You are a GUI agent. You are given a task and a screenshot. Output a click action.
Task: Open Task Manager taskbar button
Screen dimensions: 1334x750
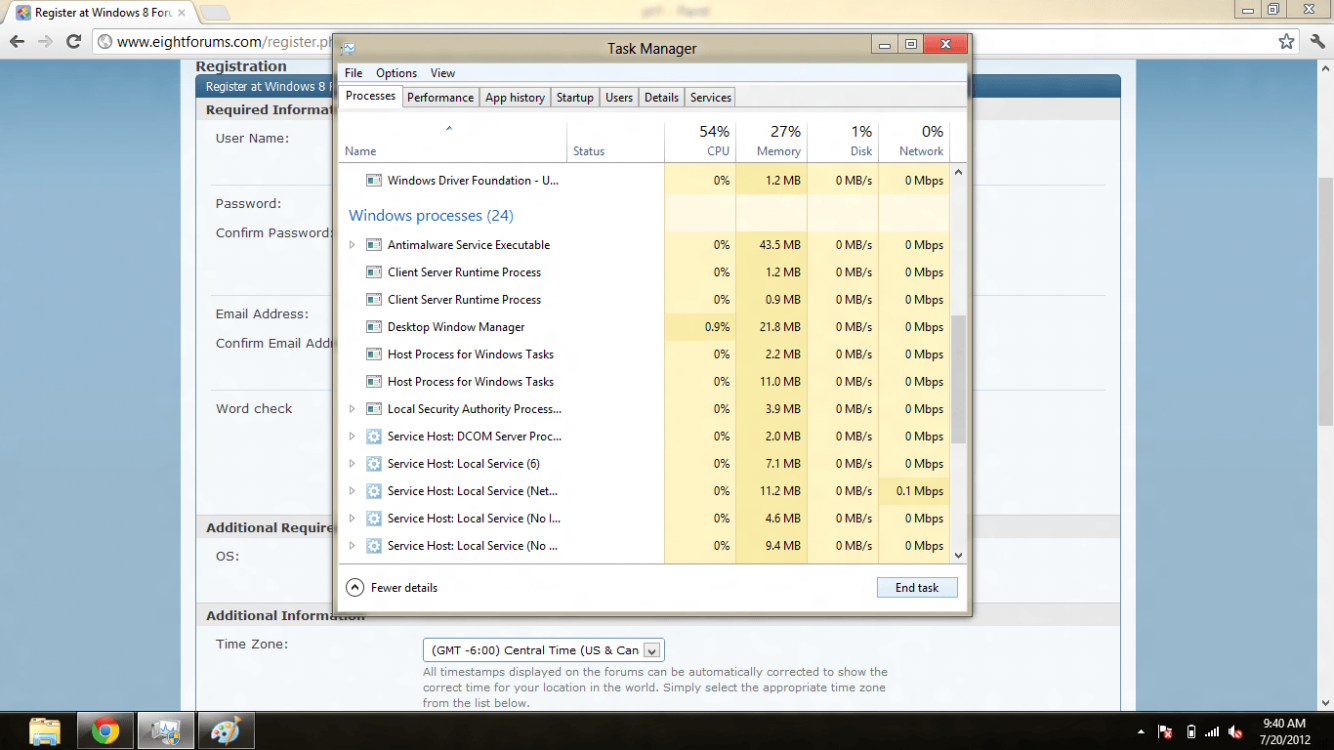point(165,731)
